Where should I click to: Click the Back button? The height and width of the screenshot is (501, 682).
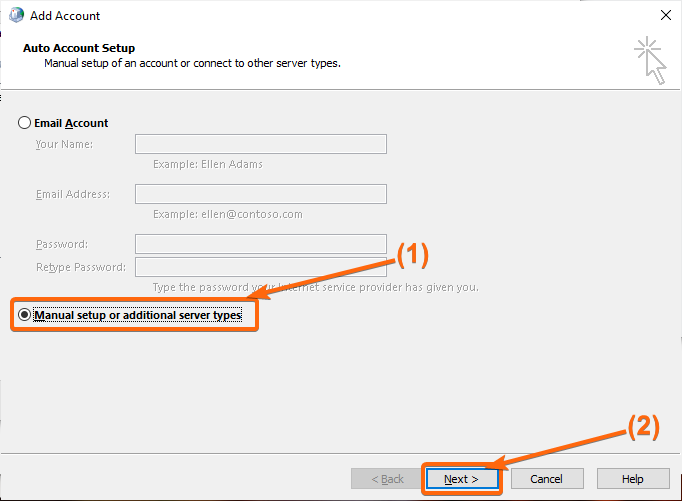pyautogui.click(x=387, y=479)
